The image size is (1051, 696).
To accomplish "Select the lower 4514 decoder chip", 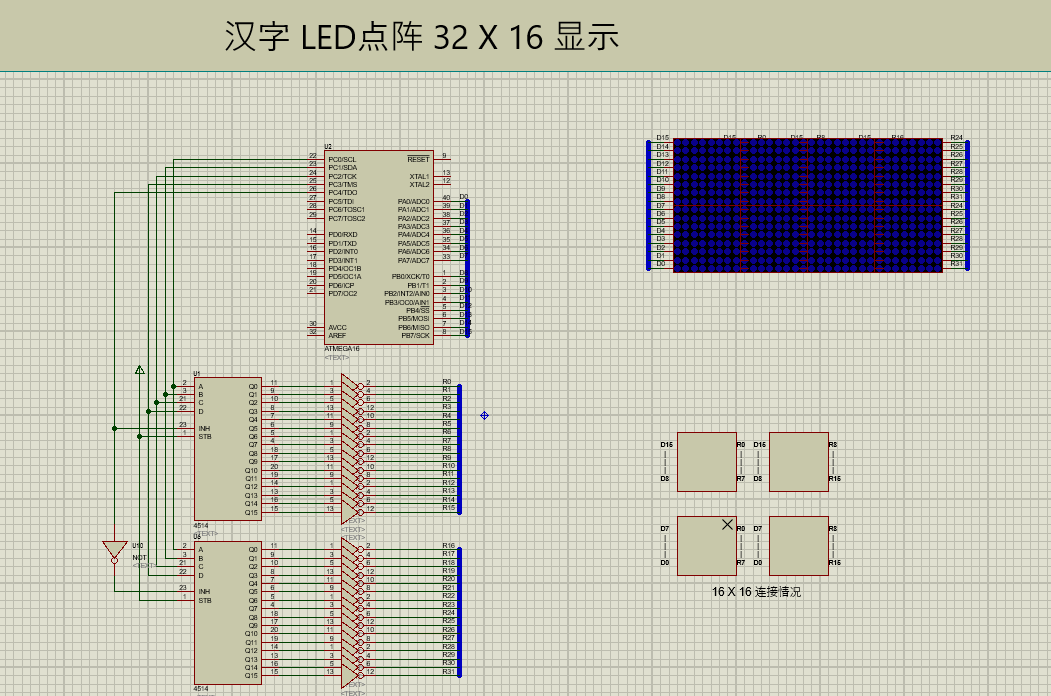I will (228, 613).
